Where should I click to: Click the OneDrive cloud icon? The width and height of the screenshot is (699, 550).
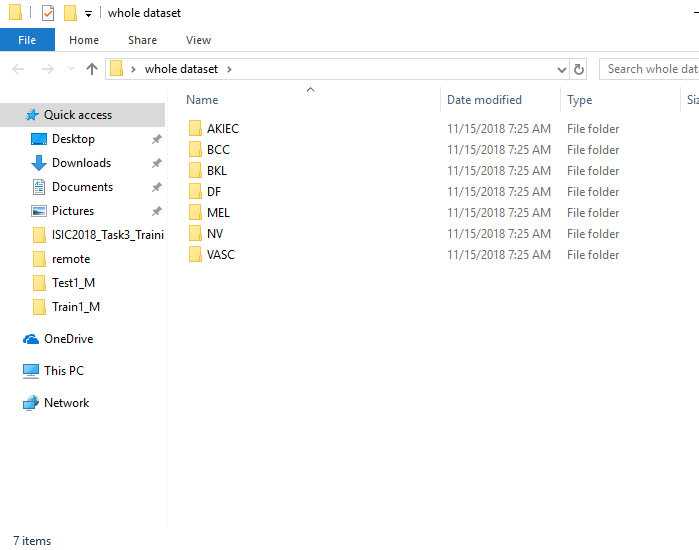[x=31, y=339]
